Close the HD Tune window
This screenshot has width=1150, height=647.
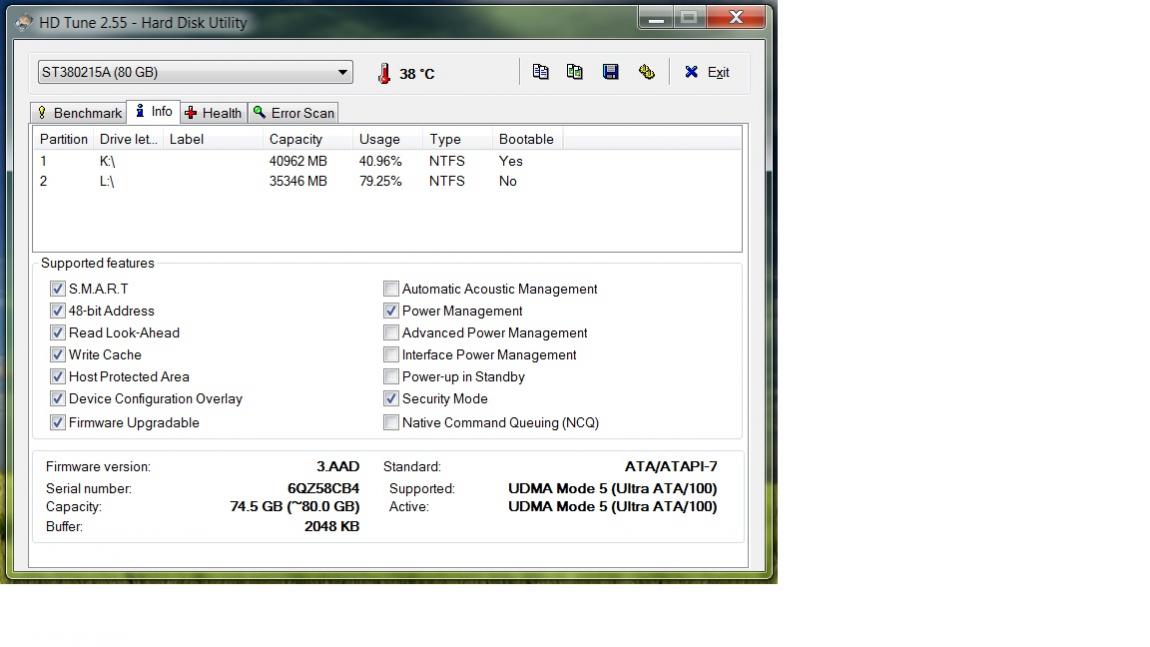point(736,18)
